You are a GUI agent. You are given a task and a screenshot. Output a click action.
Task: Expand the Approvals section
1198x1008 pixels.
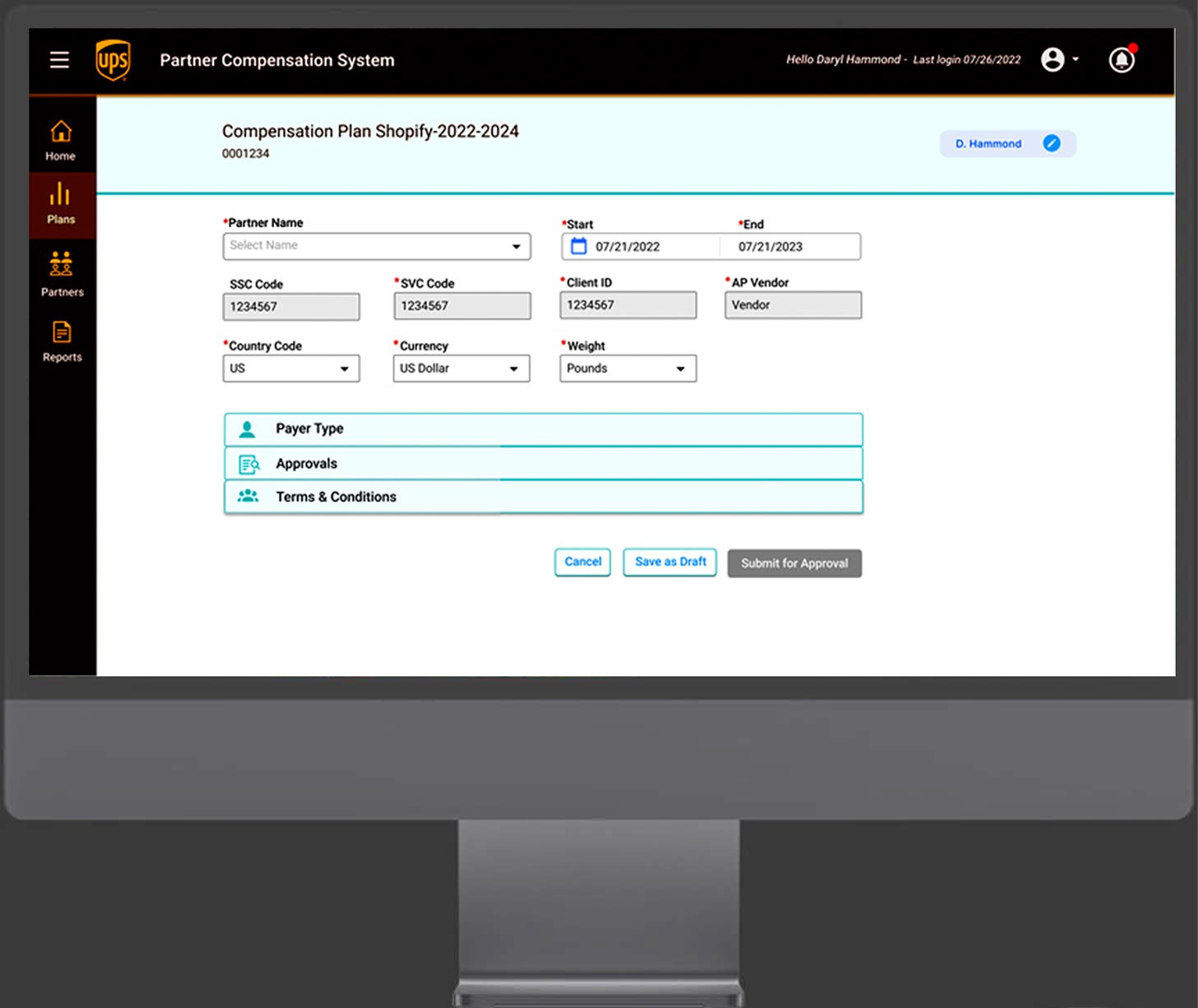click(543, 464)
